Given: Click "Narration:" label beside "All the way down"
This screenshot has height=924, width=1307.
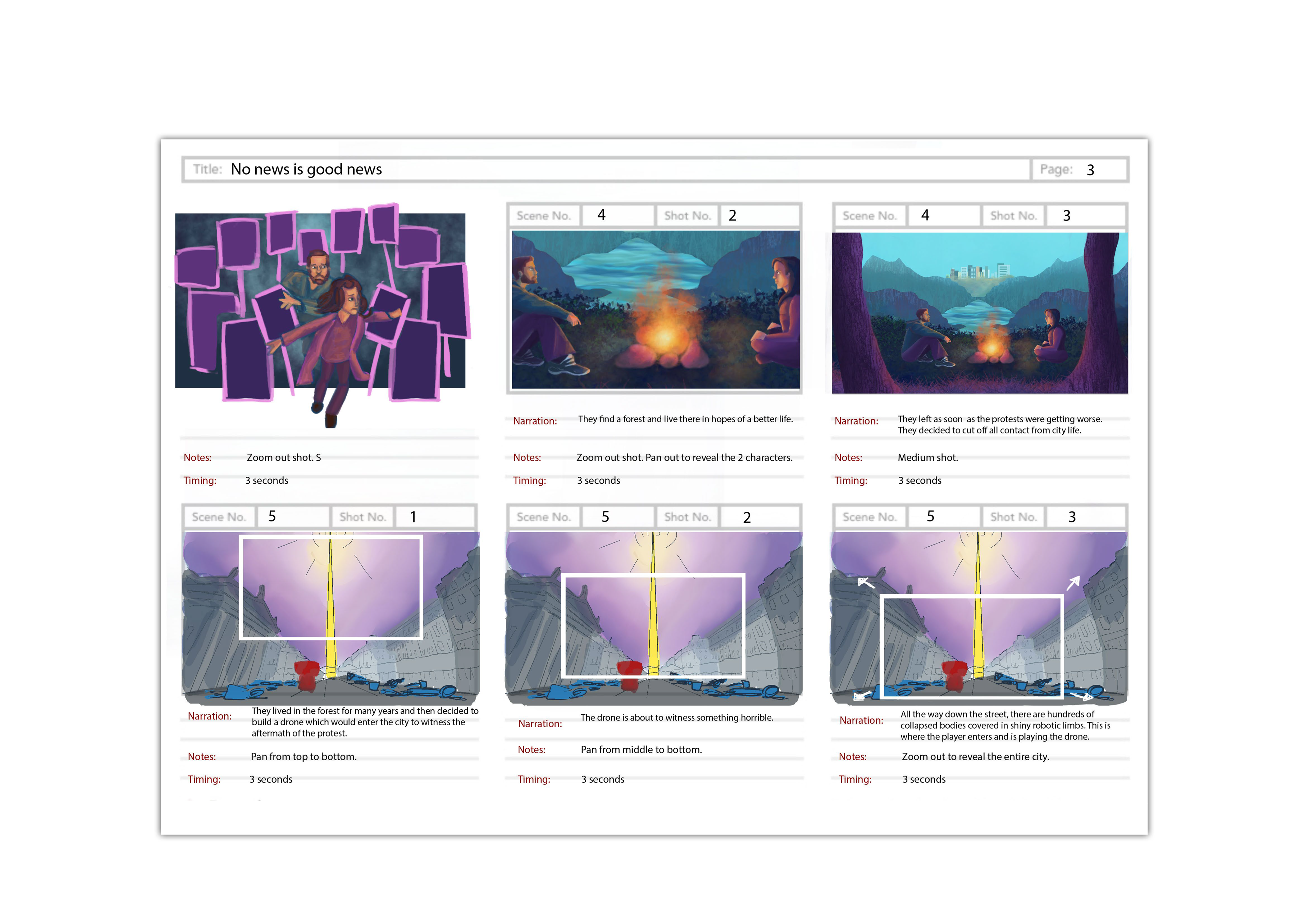Looking at the screenshot, I should pos(861,720).
